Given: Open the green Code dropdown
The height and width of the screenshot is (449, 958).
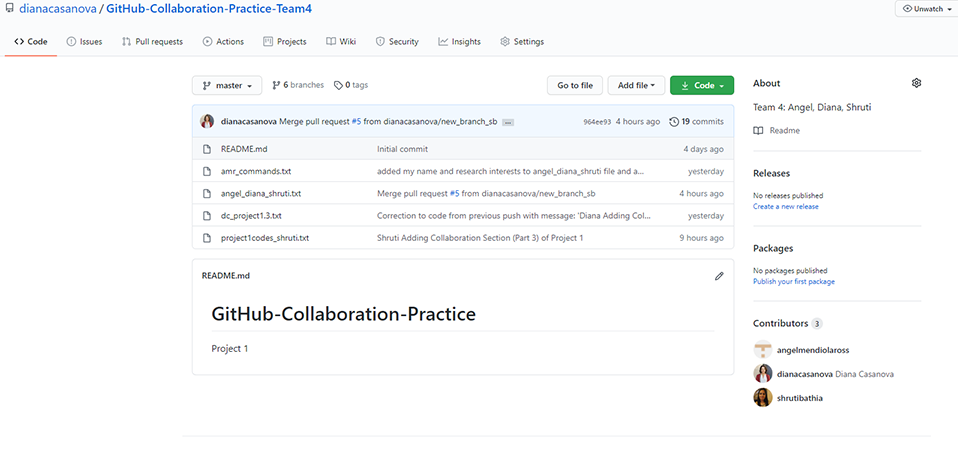Looking at the screenshot, I should (x=701, y=86).
